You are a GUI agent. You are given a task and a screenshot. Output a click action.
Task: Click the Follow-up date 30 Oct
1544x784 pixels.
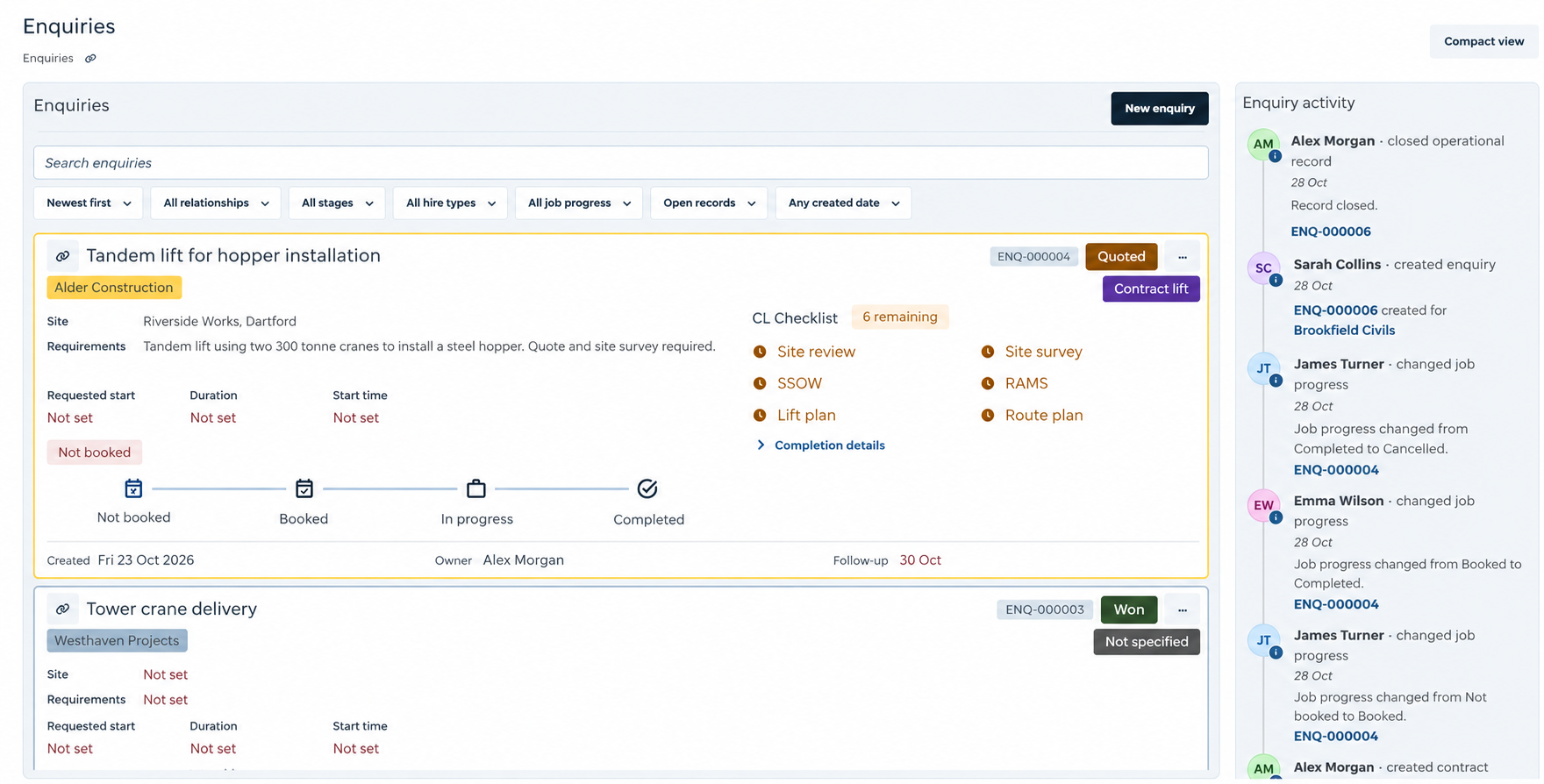pos(920,560)
